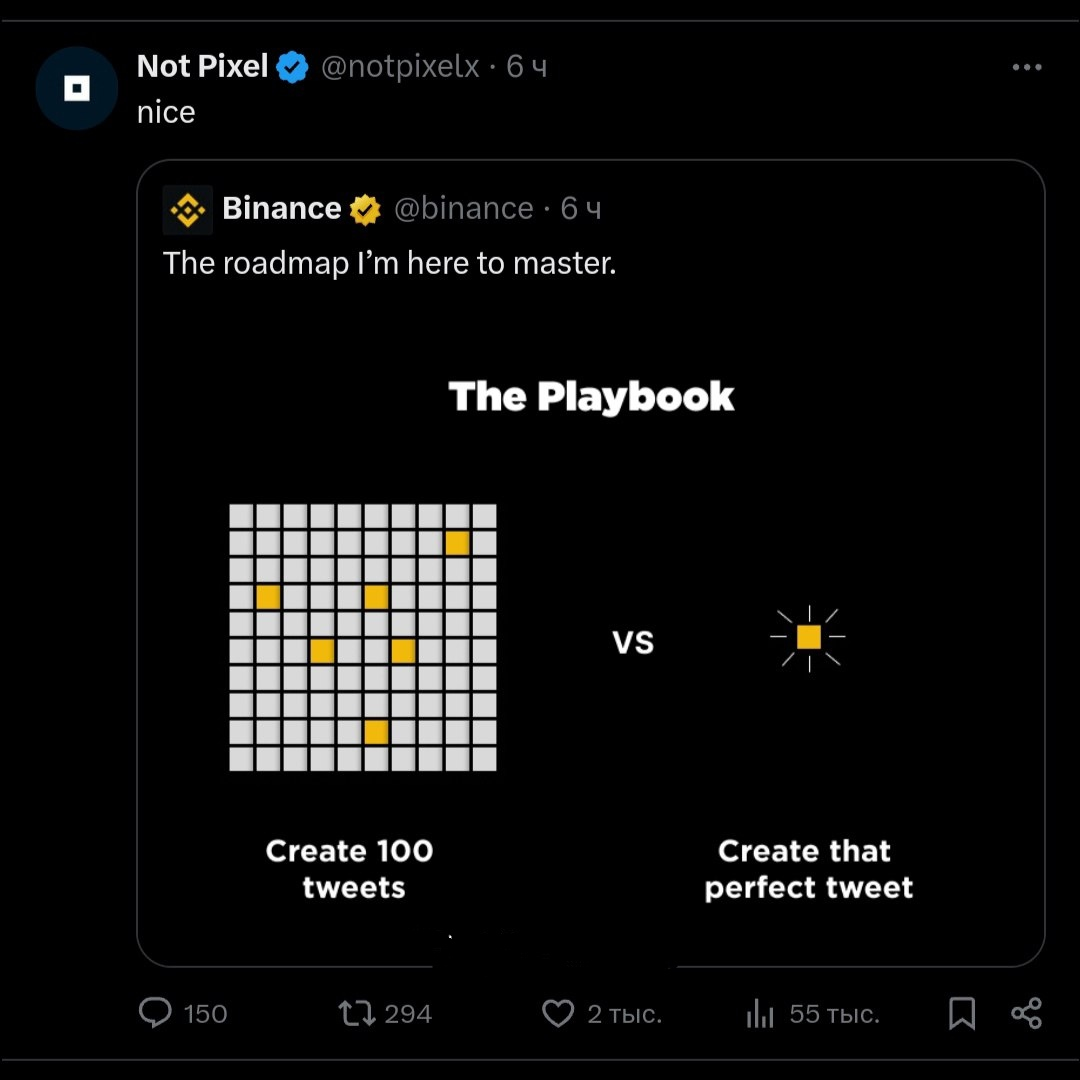Screen dimensions: 1080x1080
Task: Click Binance's gold verified badge
Action: pyautogui.click(x=365, y=209)
